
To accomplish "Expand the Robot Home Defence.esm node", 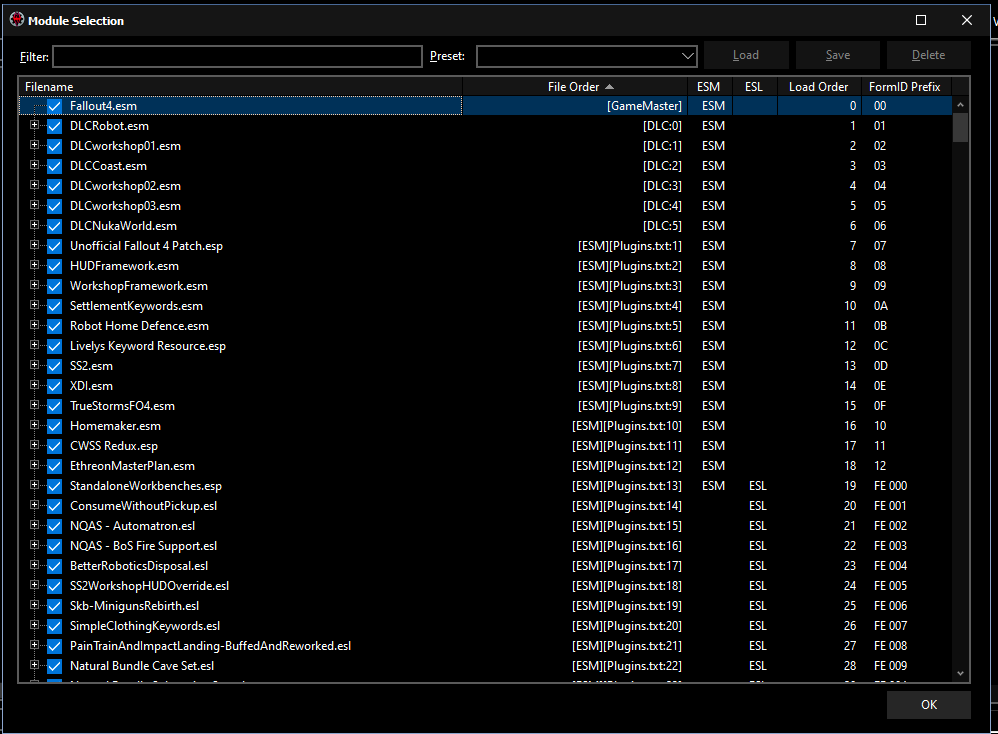I will [x=34, y=325].
